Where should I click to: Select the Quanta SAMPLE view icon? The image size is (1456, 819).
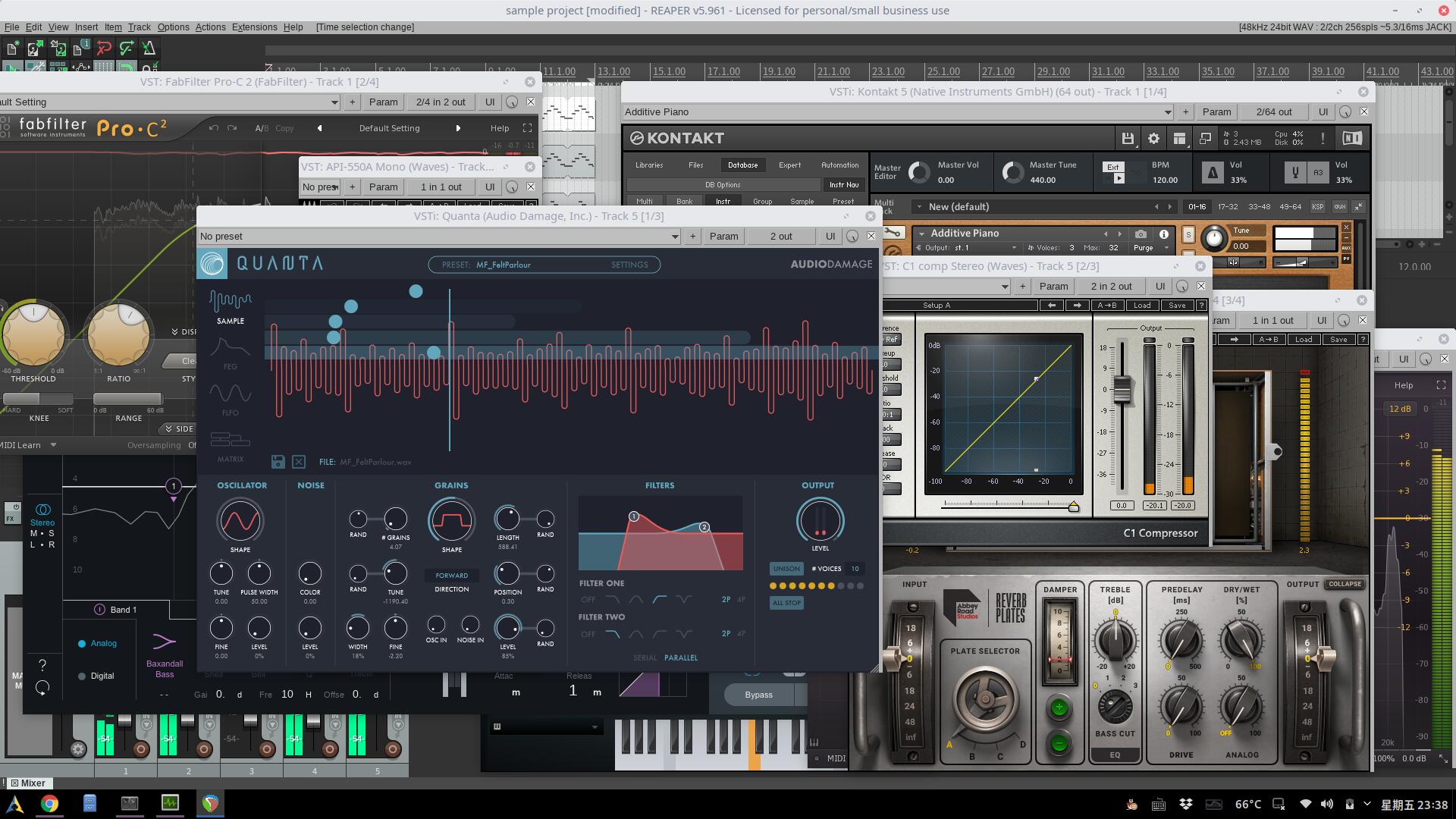point(231,302)
